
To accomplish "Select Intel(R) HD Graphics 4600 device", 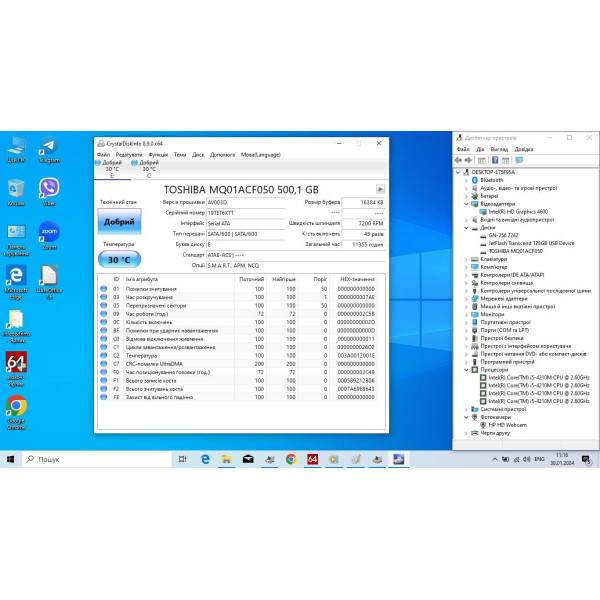I will tap(518, 212).
